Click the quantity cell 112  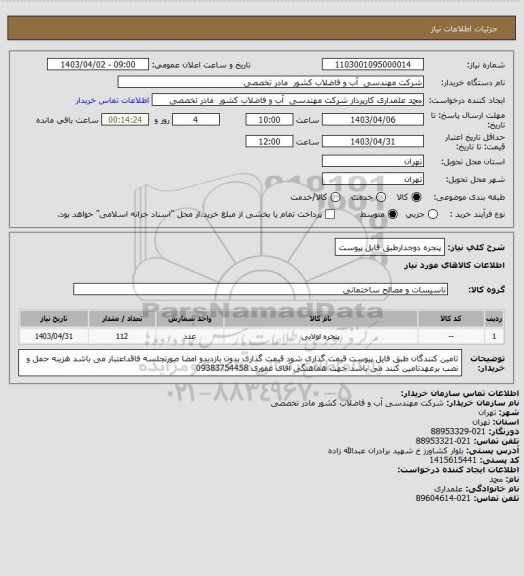tap(122, 336)
